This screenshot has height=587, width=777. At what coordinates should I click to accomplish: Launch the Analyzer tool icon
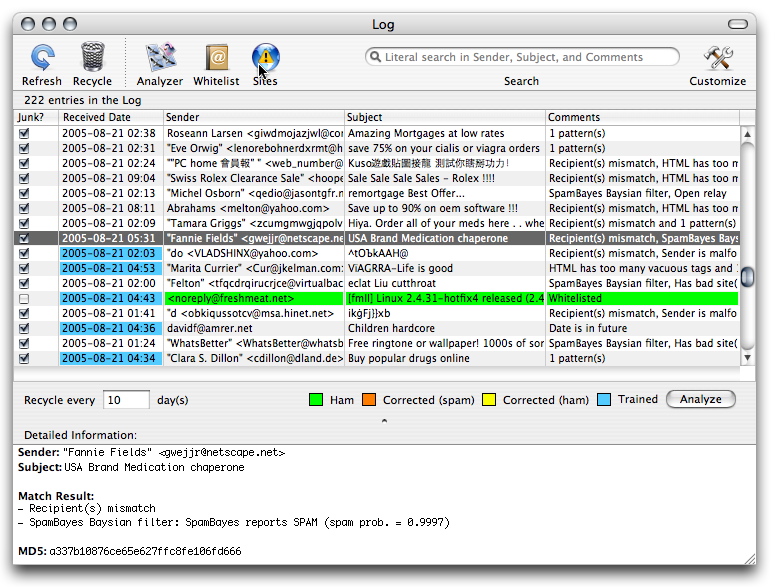160,58
